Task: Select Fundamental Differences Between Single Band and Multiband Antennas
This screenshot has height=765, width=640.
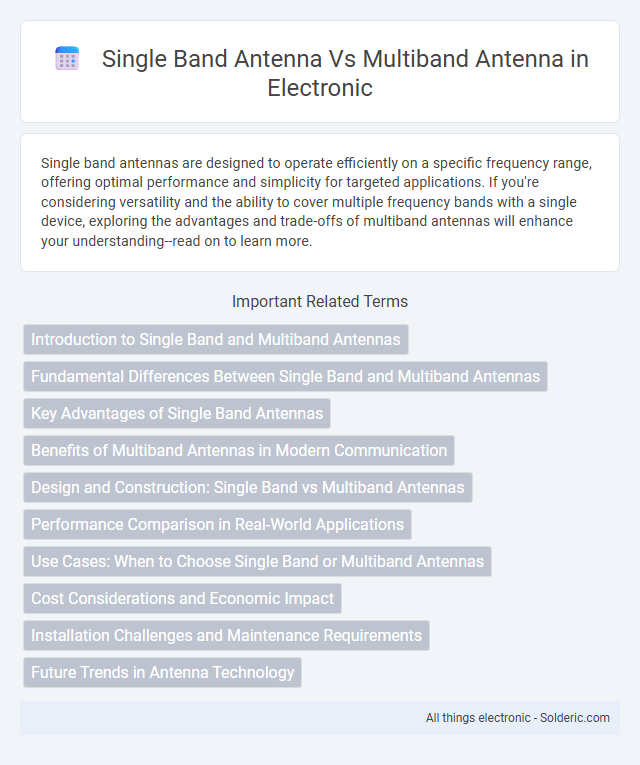Action: pos(285,376)
